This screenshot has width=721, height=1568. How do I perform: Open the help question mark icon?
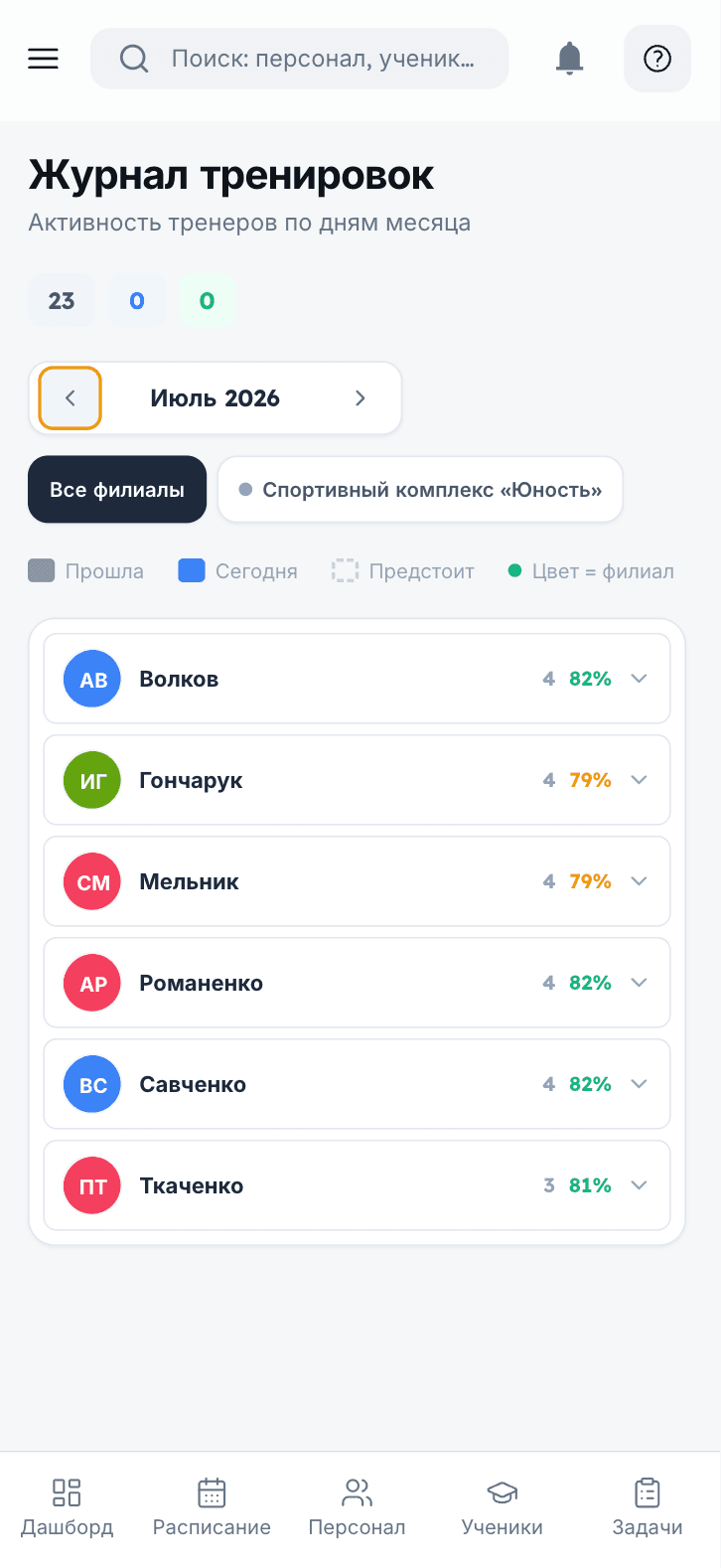point(657,59)
